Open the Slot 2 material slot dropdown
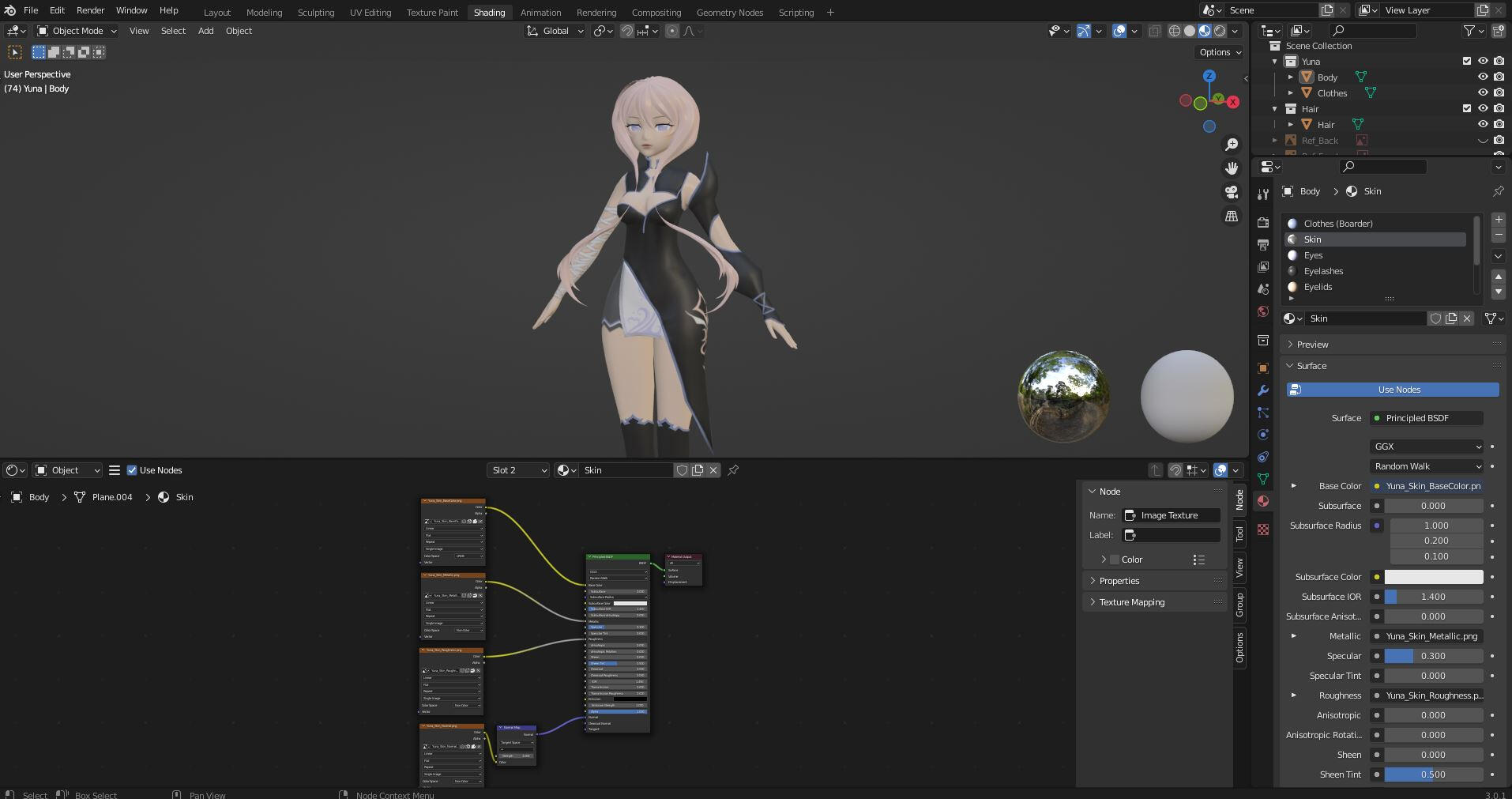 coord(518,470)
